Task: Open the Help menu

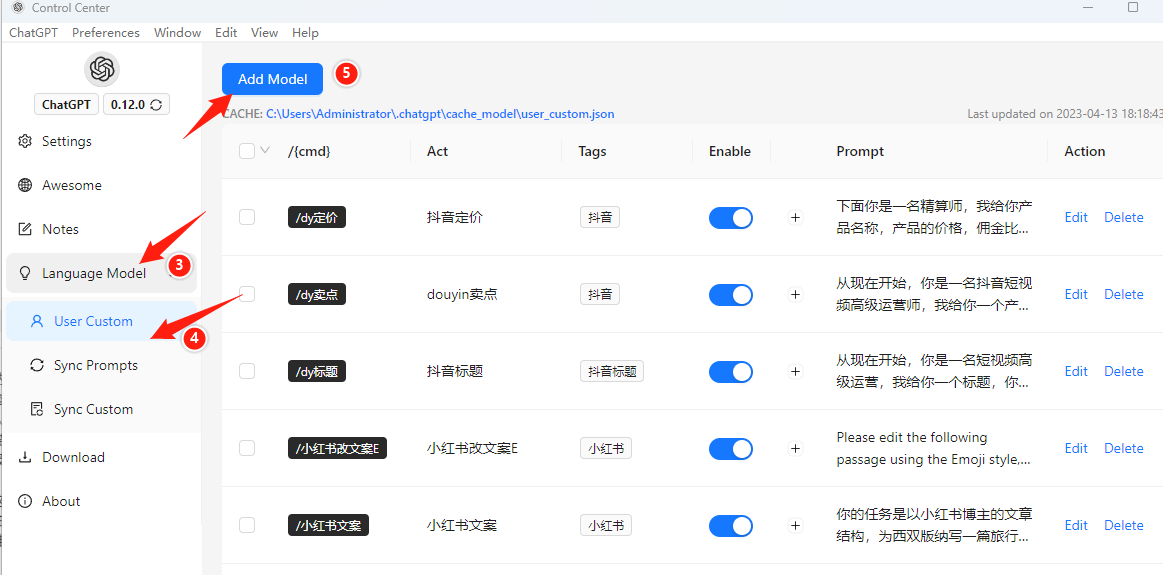Action: (x=305, y=33)
